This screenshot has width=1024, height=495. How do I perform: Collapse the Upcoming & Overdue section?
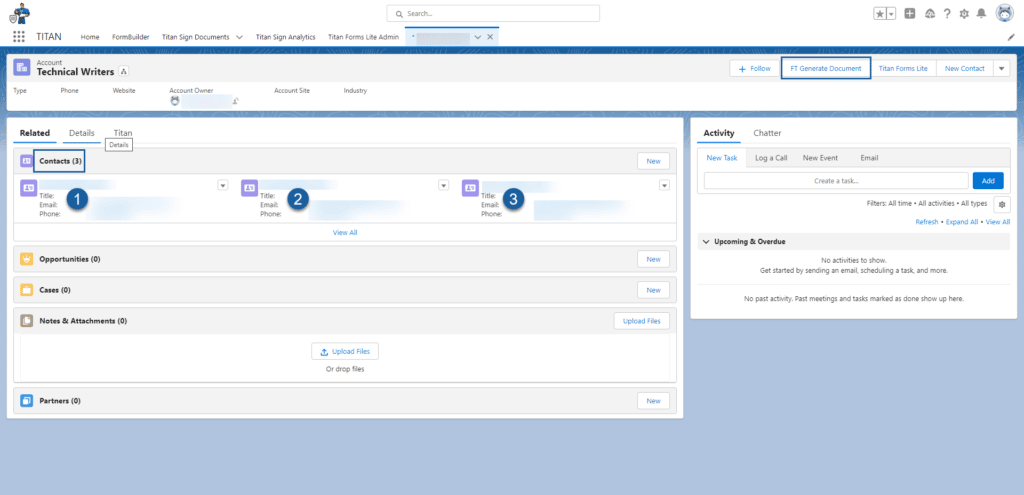point(706,242)
